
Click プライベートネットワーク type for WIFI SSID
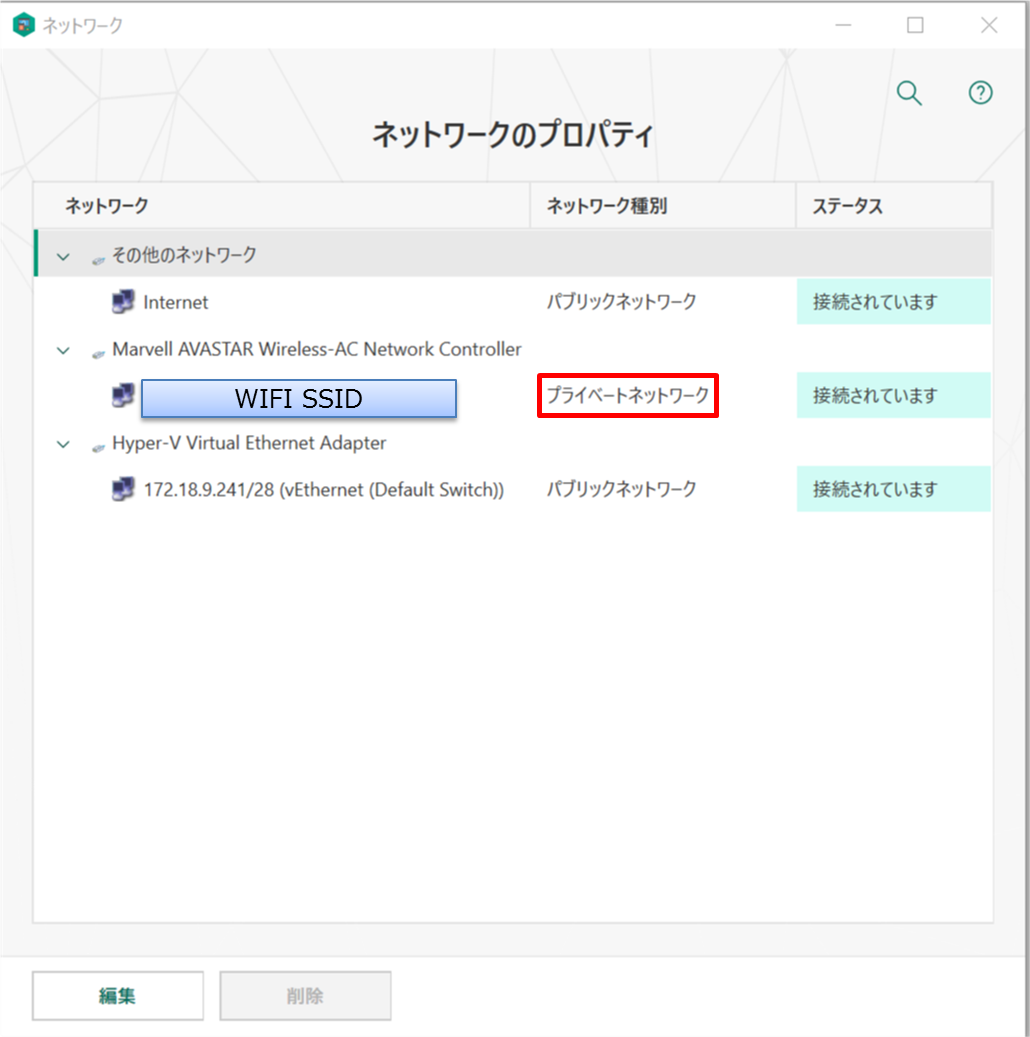point(628,395)
